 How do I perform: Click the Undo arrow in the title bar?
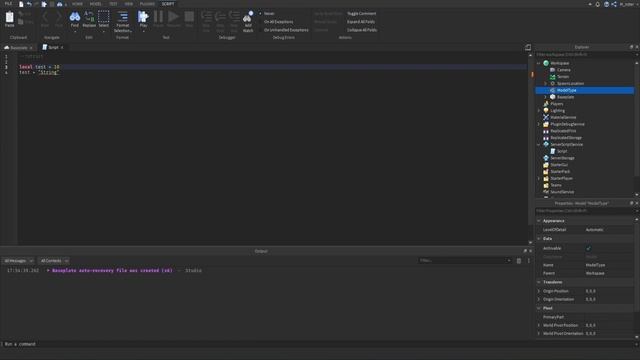29,4
